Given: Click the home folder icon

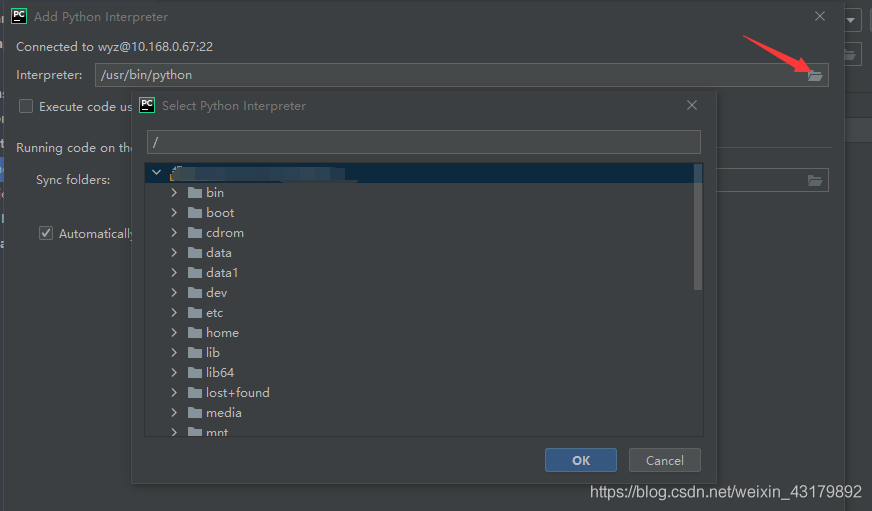Looking at the screenshot, I should 195,333.
